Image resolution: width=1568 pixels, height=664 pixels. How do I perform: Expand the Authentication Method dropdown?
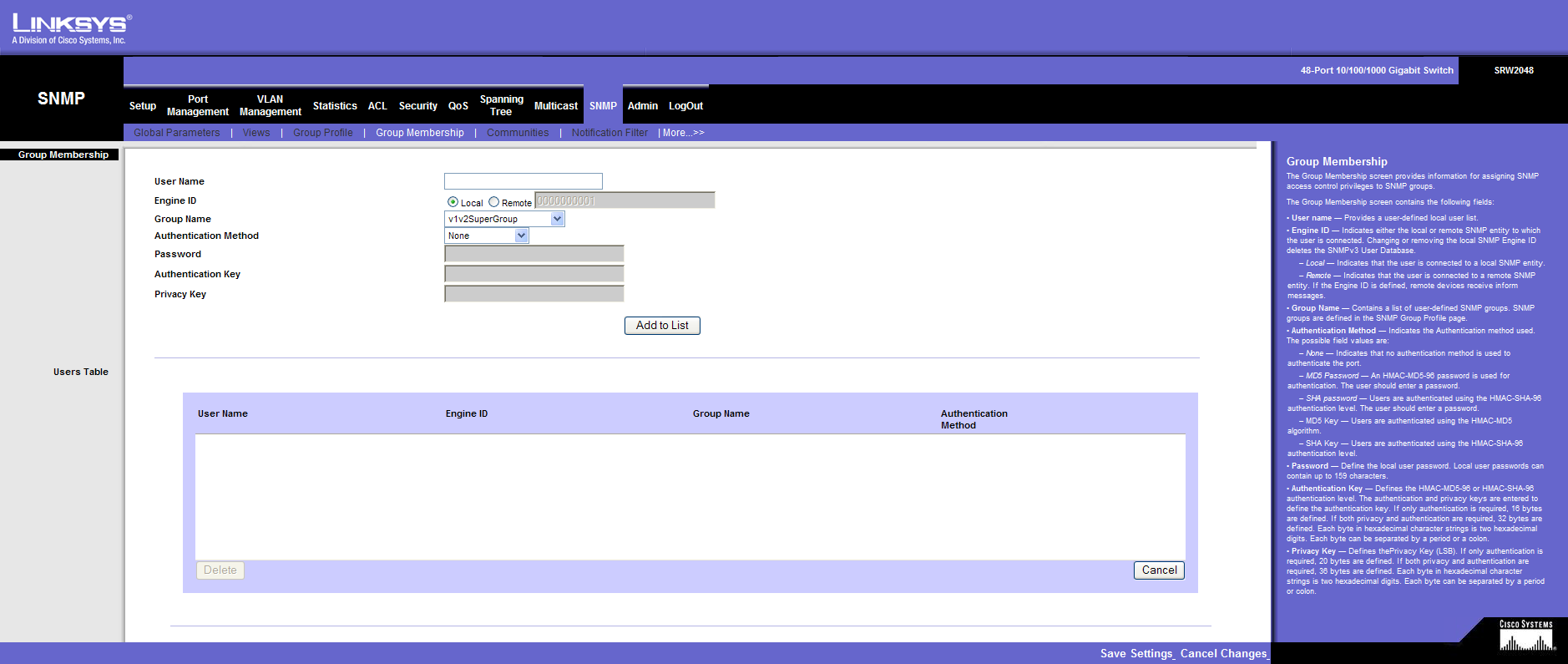[487, 236]
